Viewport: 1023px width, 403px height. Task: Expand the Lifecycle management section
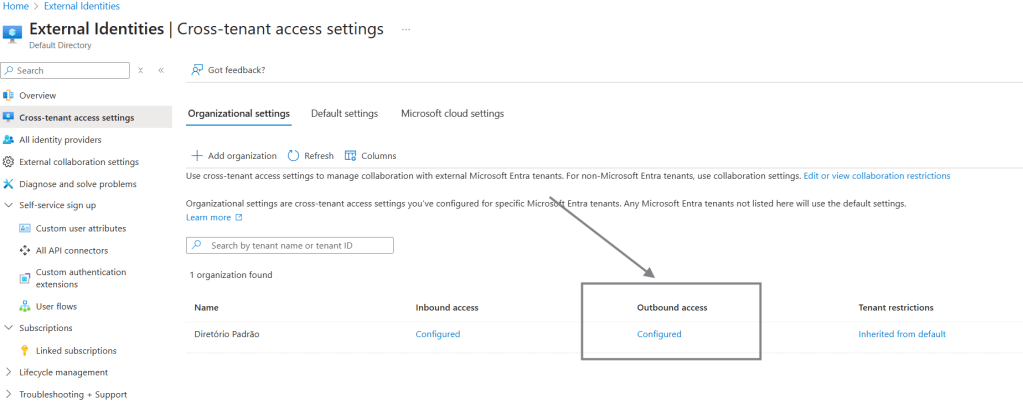[x=9, y=372]
